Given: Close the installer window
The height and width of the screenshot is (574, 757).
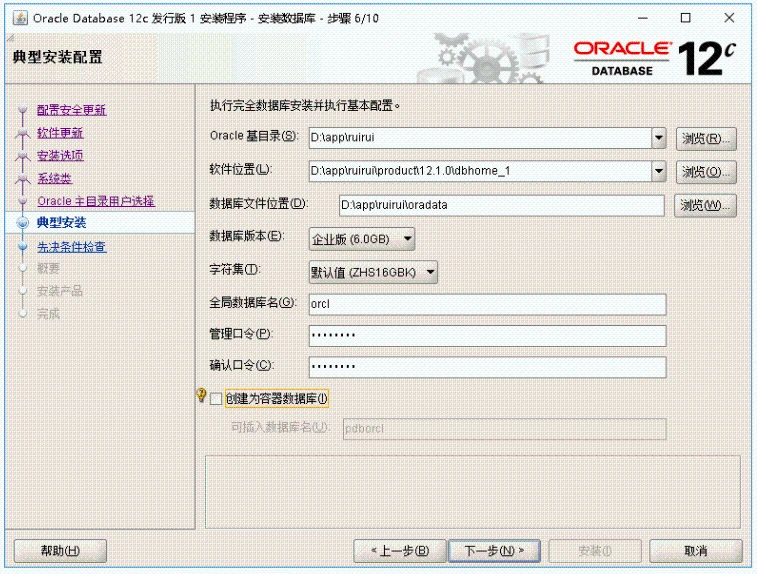Looking at the screenshot, I should (x=729, y=18).
